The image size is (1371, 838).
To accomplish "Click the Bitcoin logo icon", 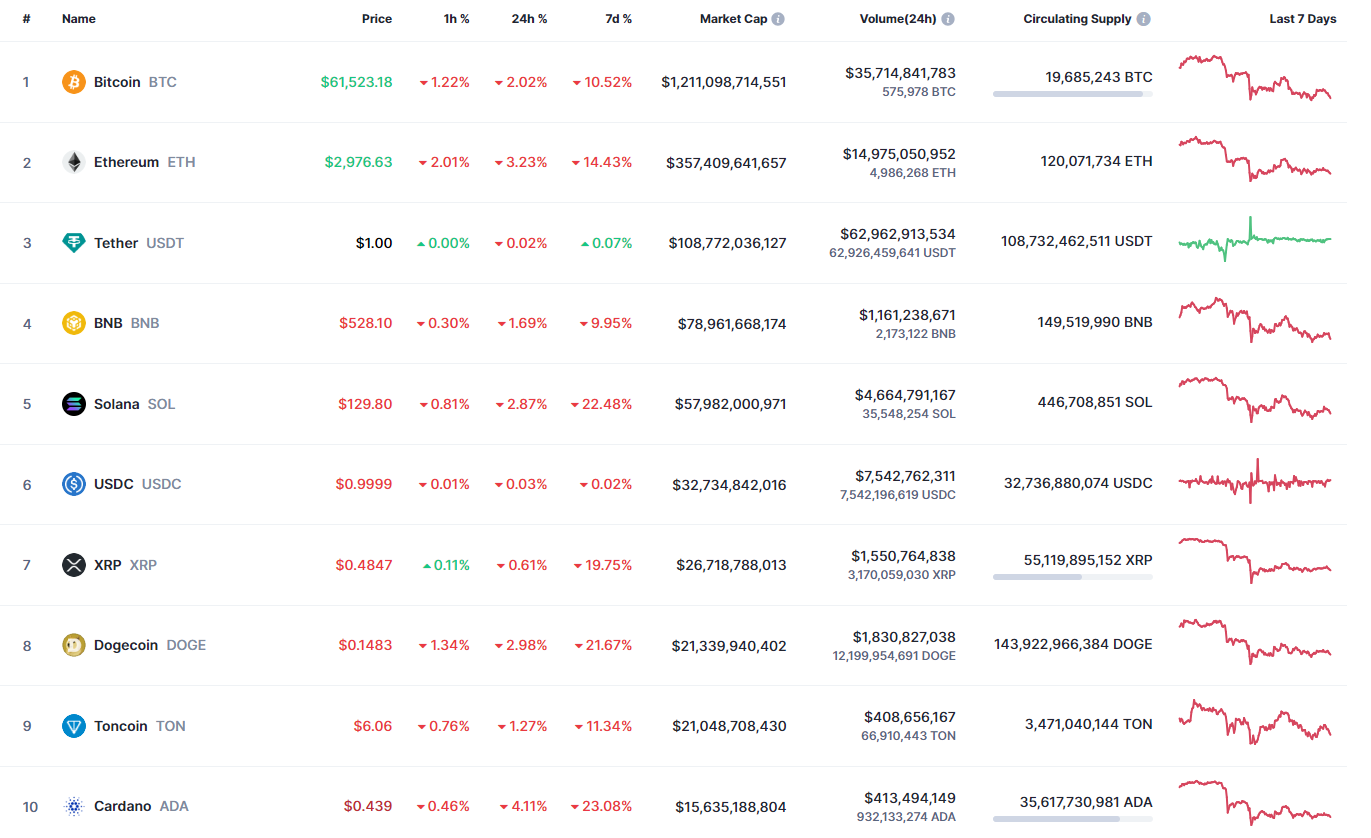I will 74,82.
